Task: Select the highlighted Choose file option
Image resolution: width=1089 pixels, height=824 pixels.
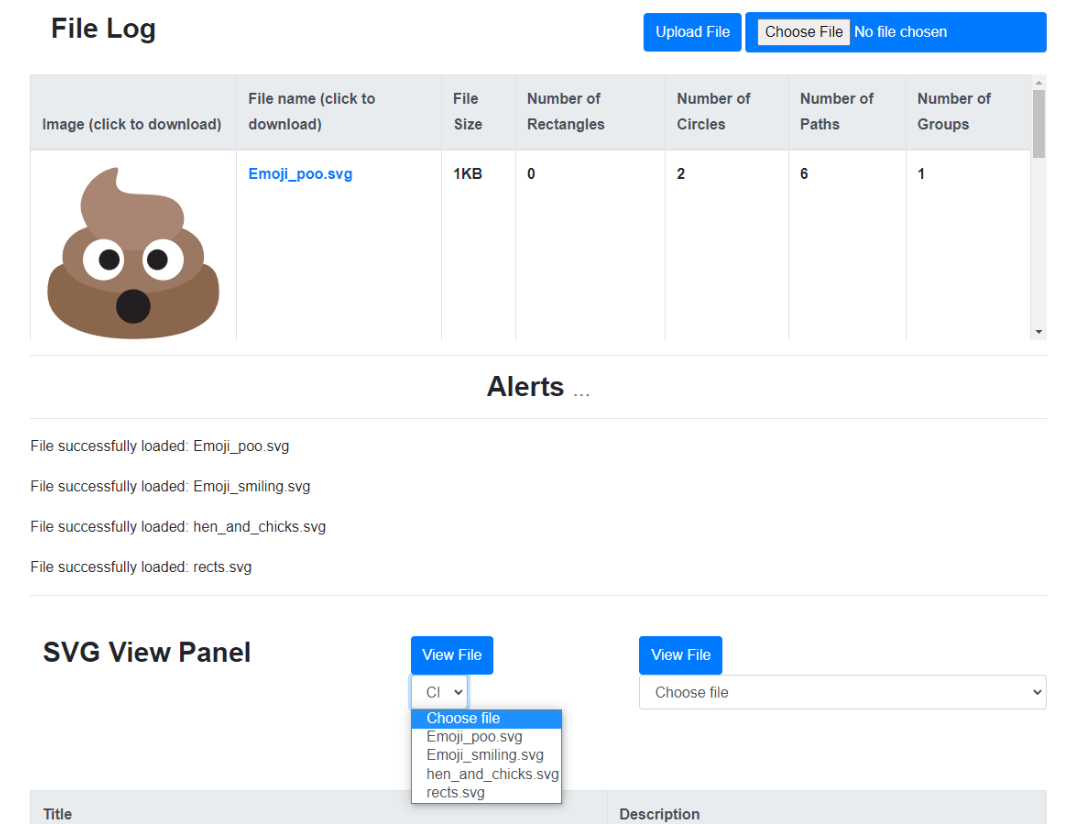Action: pyautogui.click(x=463, y=718)
